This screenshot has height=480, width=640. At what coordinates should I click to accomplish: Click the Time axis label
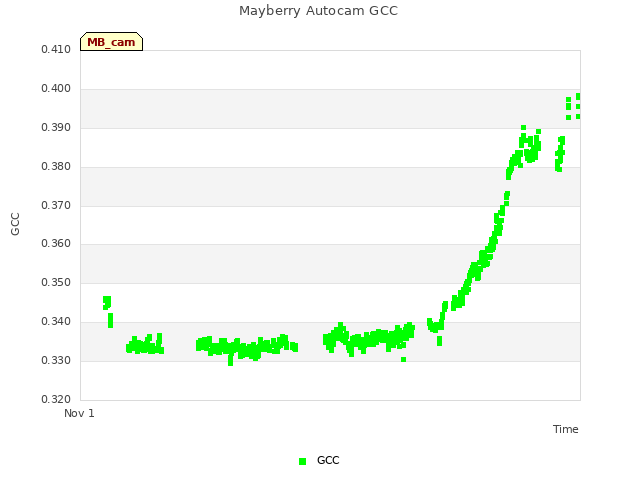click(x=566, y=429)
